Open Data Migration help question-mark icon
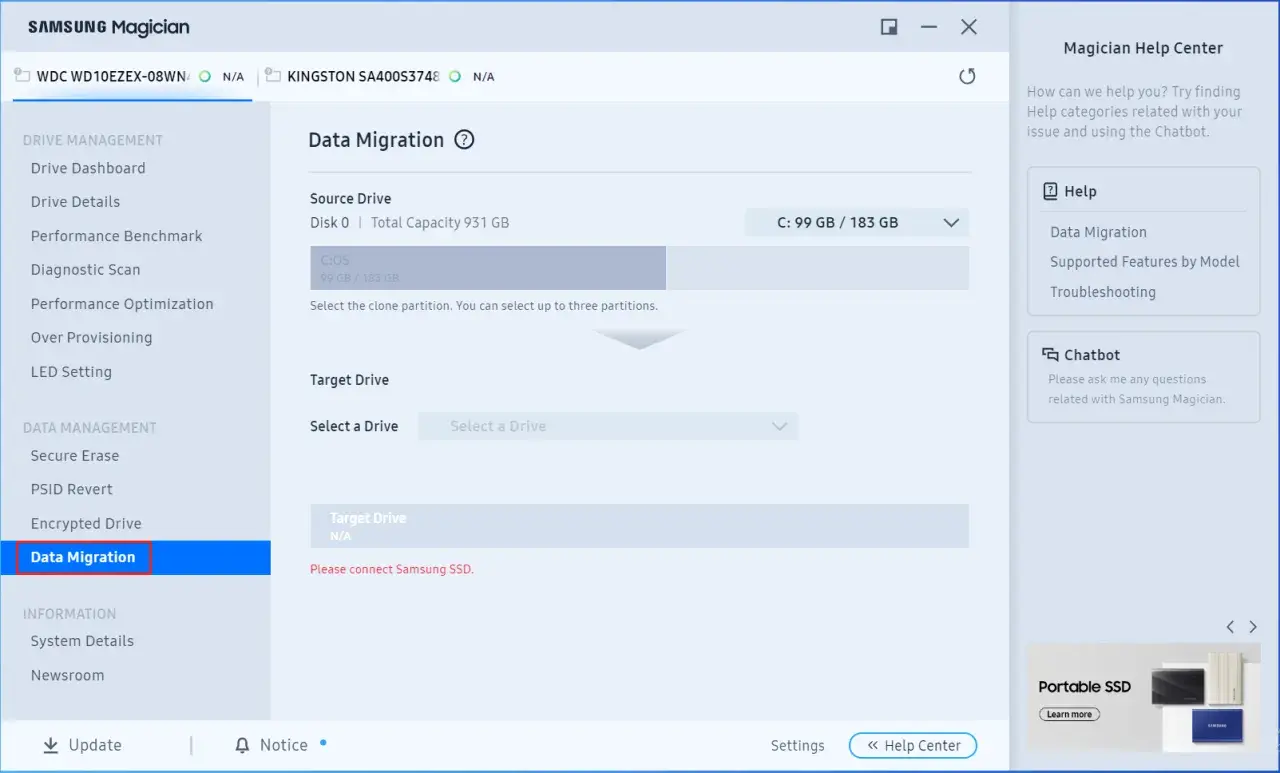 pyautogui.click(x=464, y=140)
